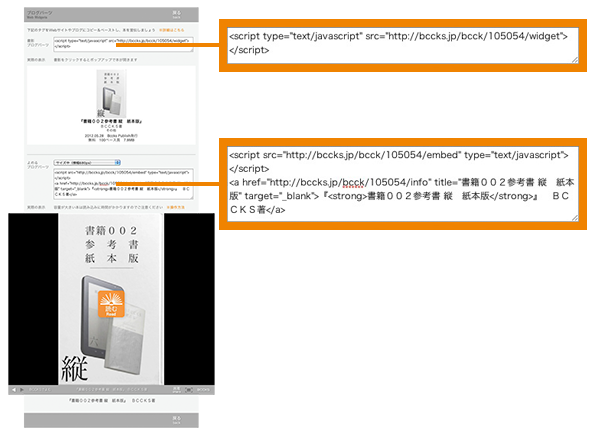
Task: Open the size selection dropdown
Action: (x=87, y=162)
